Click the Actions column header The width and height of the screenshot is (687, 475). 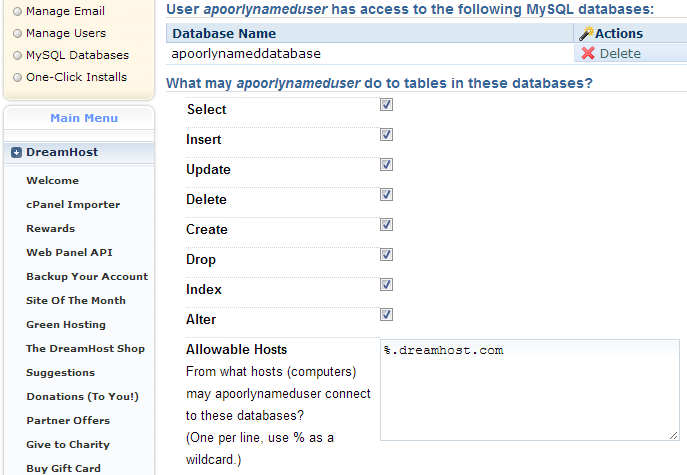pyautogui.click(x=630, y=33)
